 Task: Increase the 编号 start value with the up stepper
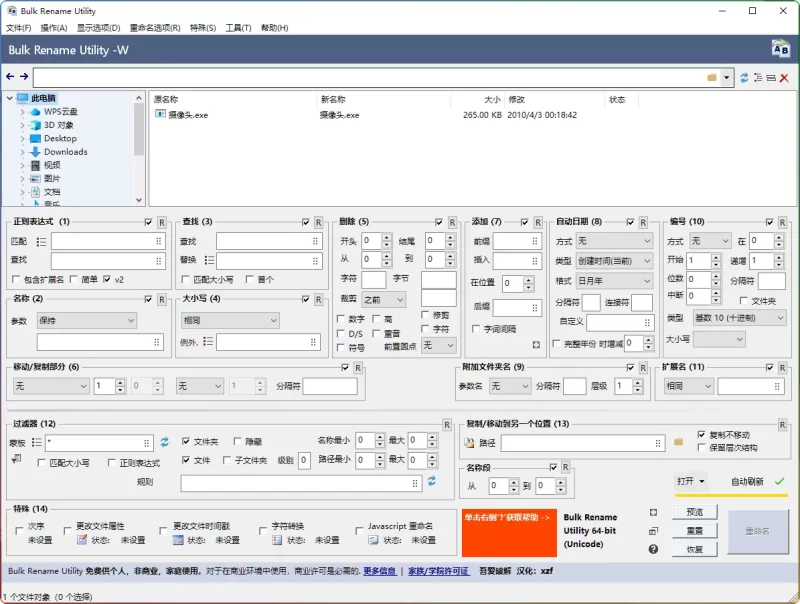[x=716, y=256]
